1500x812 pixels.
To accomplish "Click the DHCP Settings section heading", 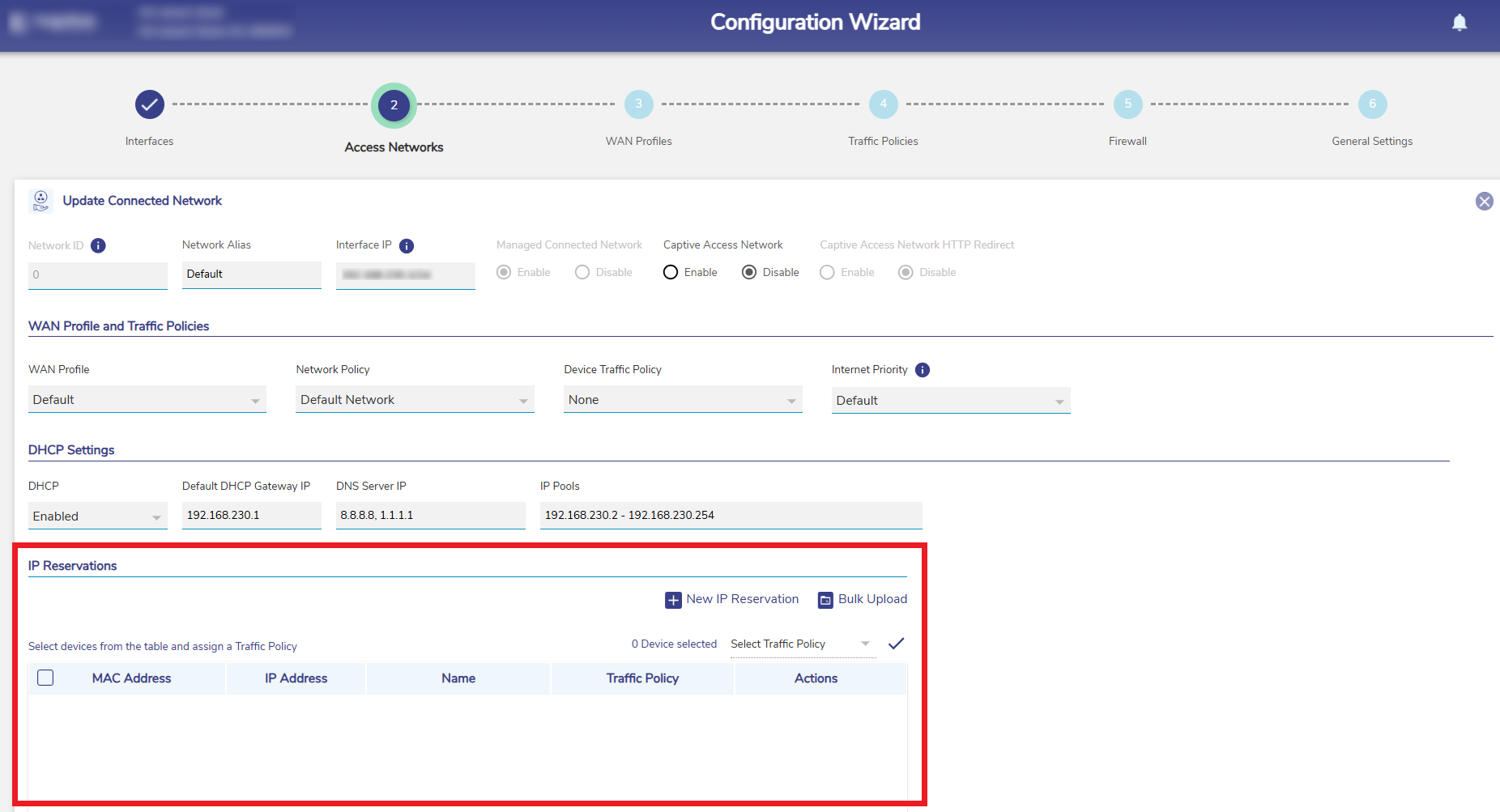I will tap(71, 450).
